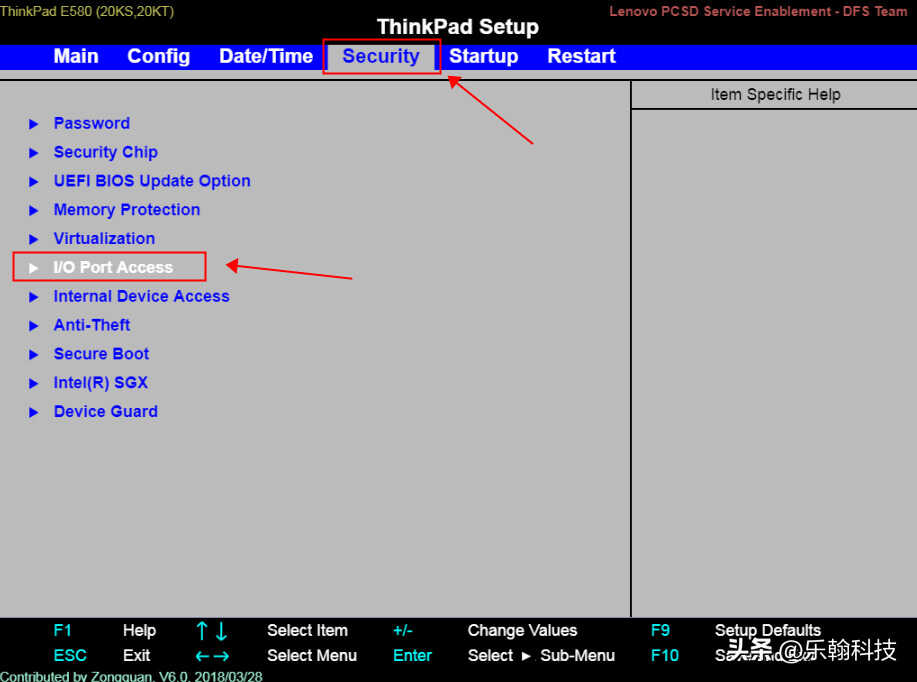The width and height of the screenshot is (917, 682).
Task: Click the ThinkPad E580 model text
Action: tap(87, 11)
